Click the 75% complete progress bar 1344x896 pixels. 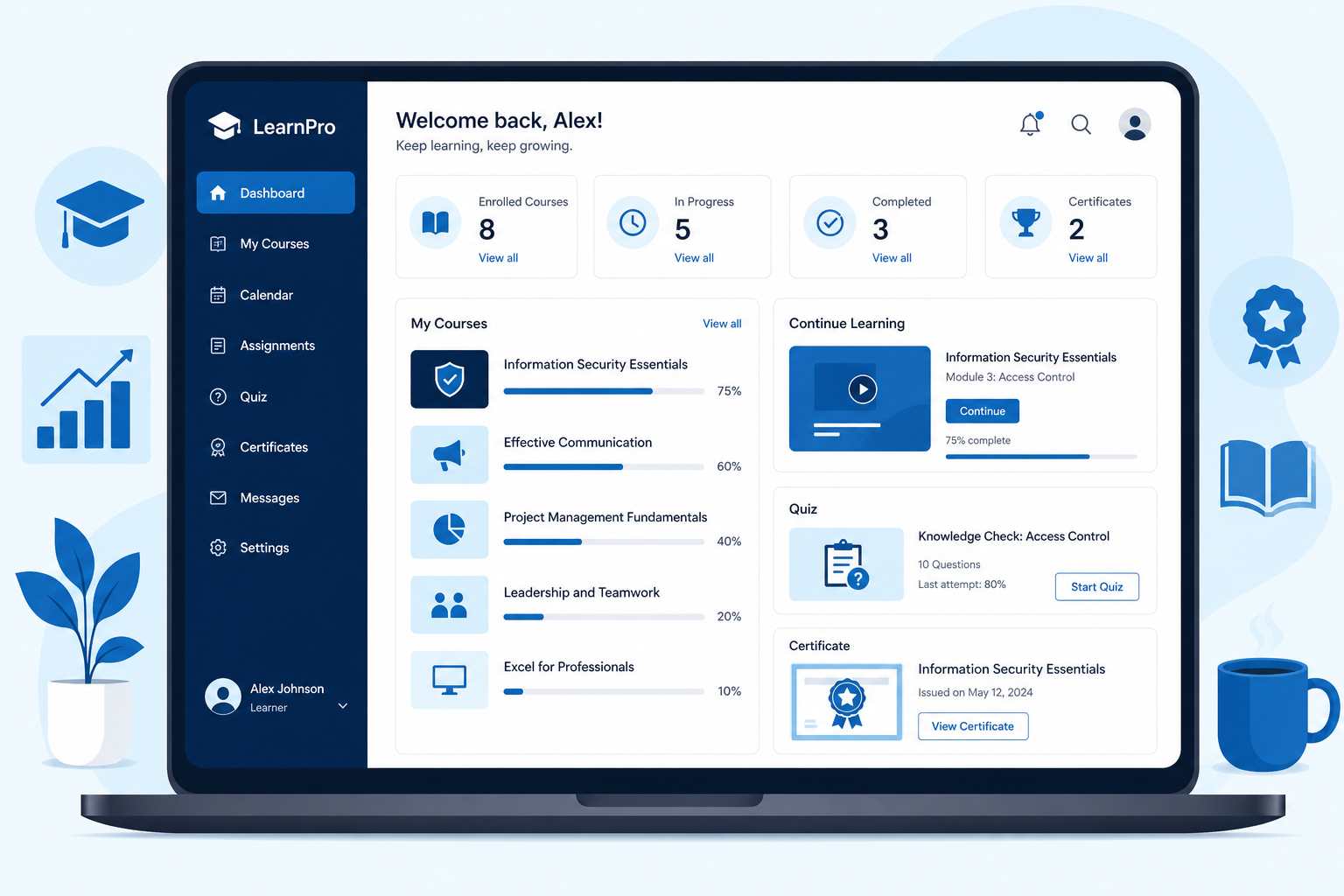pos(1041,457)
